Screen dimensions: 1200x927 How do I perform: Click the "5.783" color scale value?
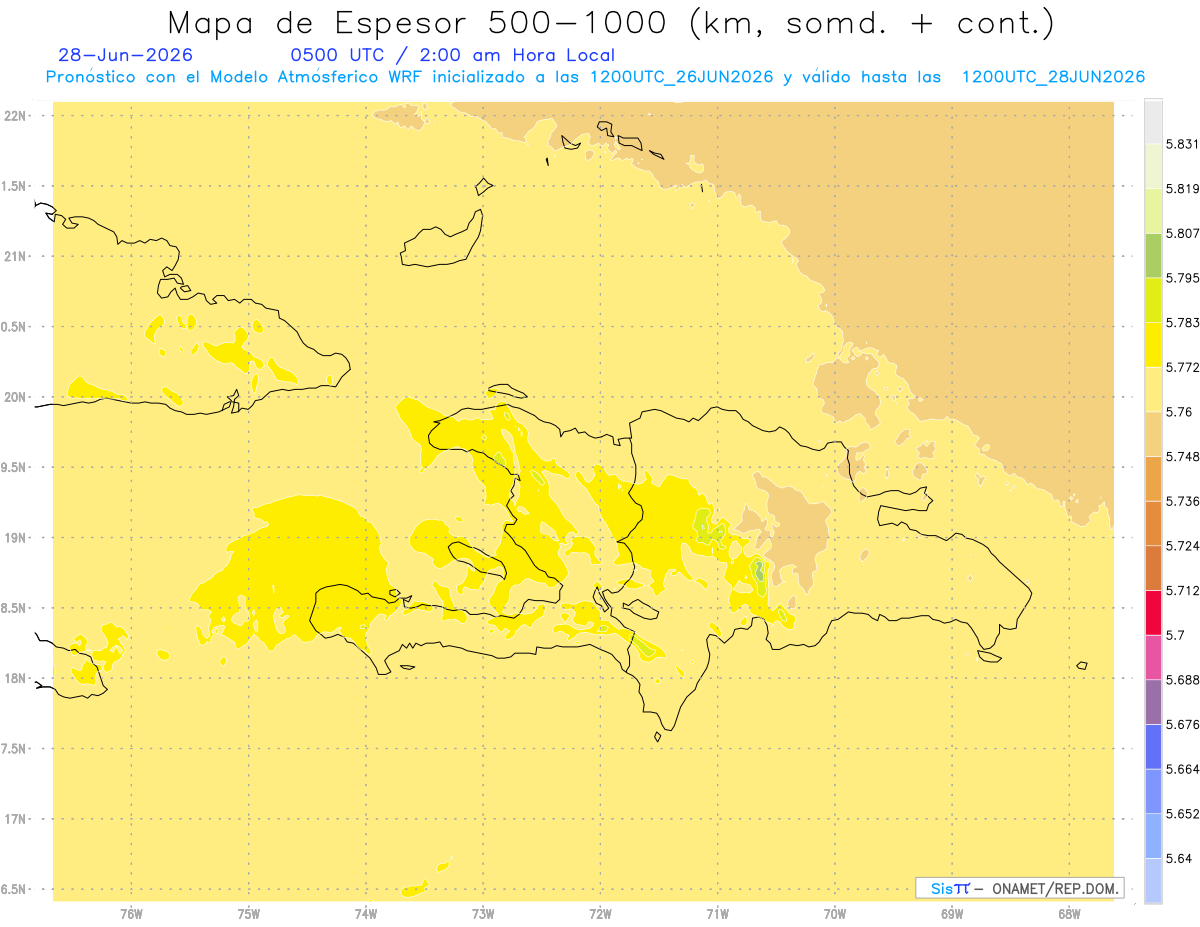[1183, 323]
